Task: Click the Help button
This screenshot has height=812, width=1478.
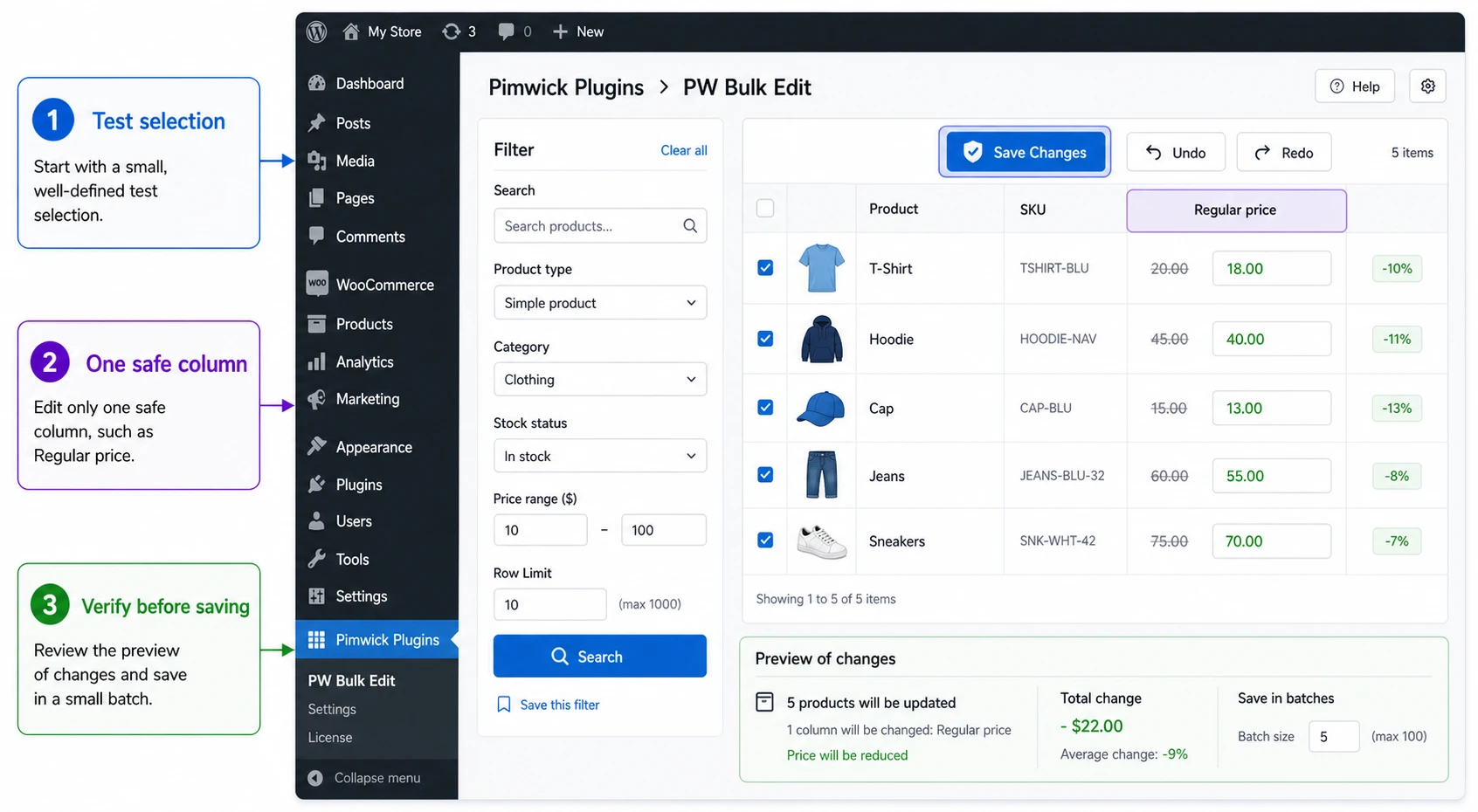Action: (x=1355, y=86)
